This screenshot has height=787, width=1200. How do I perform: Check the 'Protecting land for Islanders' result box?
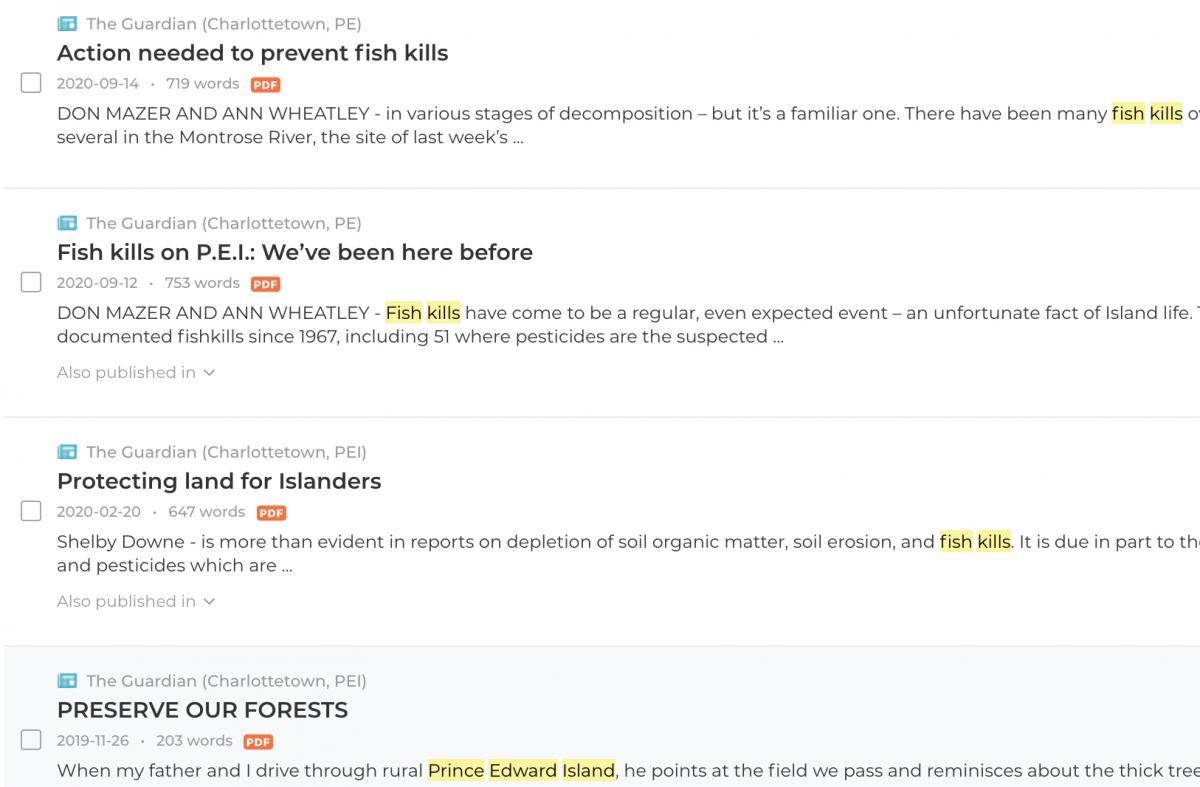(x=31, y=511)
